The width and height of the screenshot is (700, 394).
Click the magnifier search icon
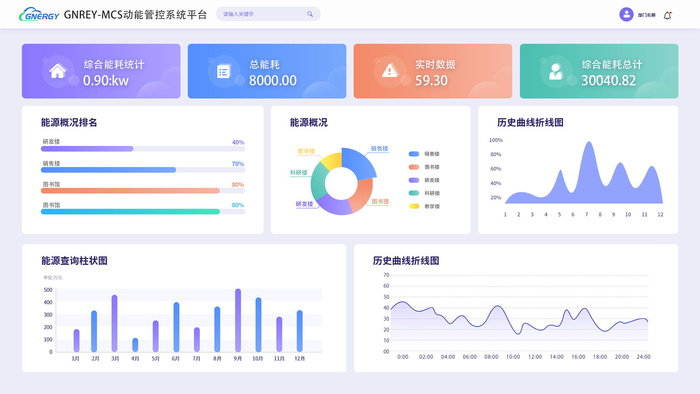tap(310, 14)
